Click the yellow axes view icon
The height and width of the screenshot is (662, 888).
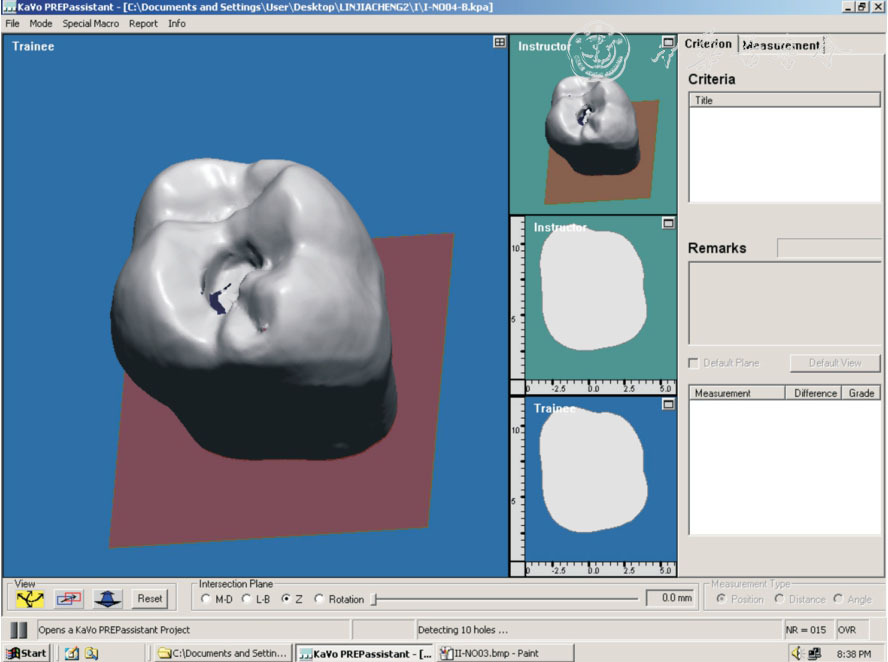(30, 599)
